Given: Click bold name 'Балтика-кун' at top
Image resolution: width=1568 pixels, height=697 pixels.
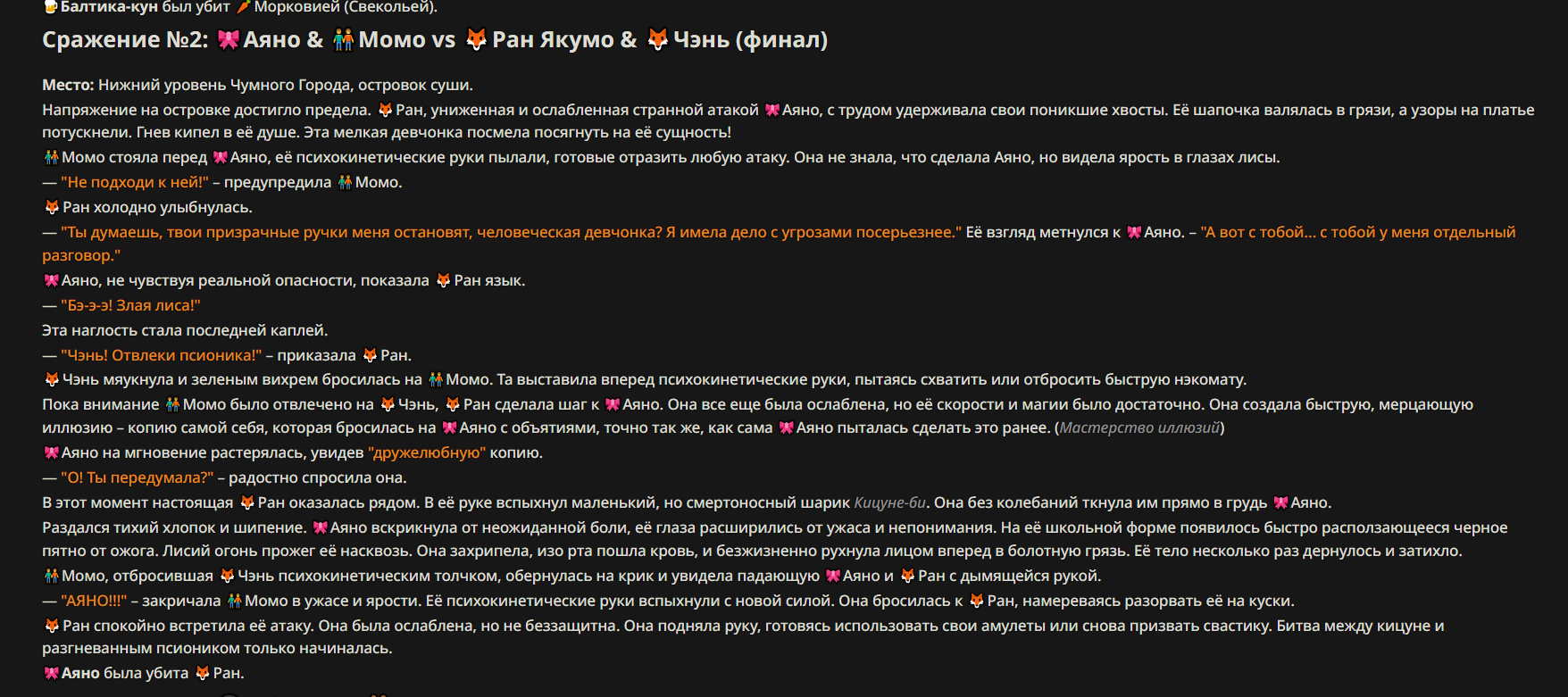Looking at the screenshot, I should click(x=110, y=7).
